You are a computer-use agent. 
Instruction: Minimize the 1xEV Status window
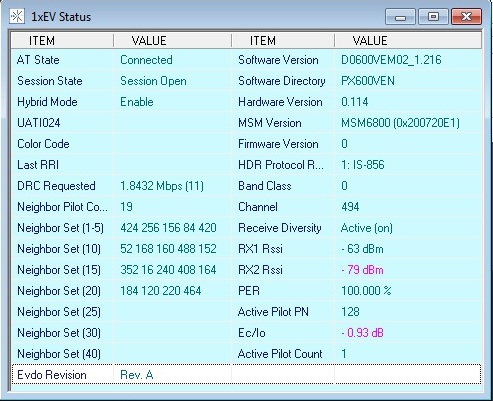click(400, 17)
